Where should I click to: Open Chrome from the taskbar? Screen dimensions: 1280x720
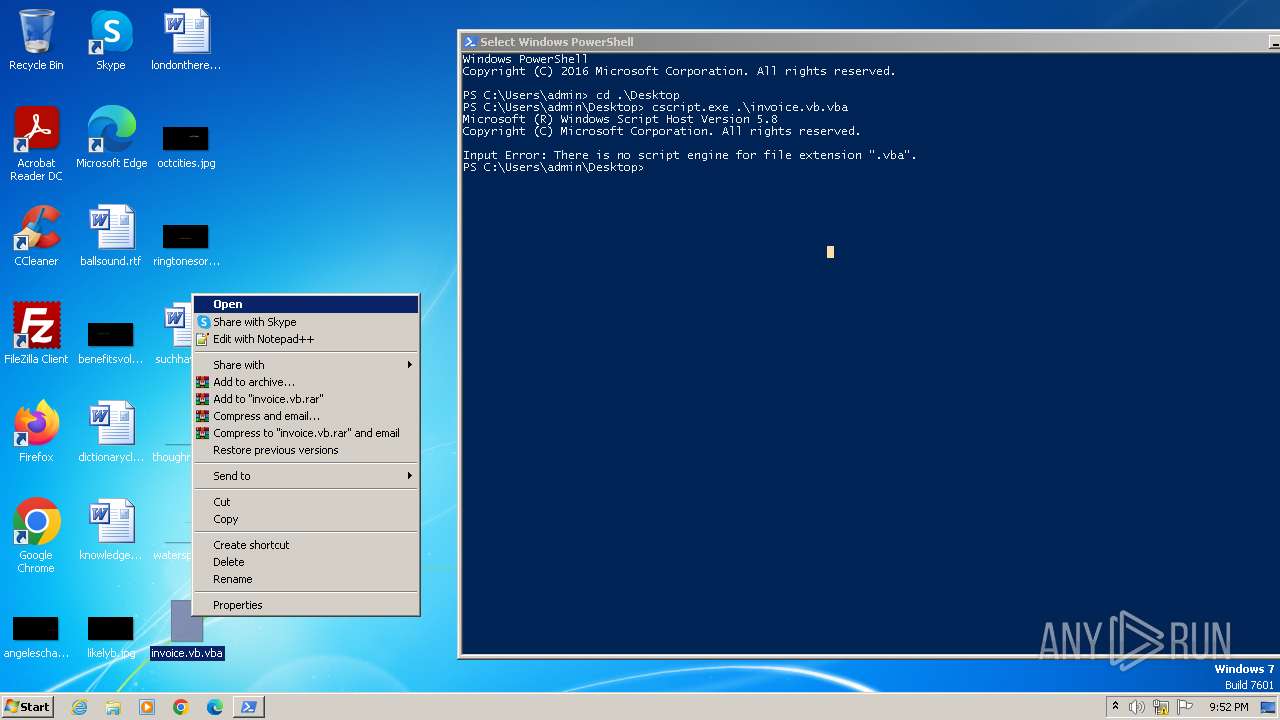[181, 707]
